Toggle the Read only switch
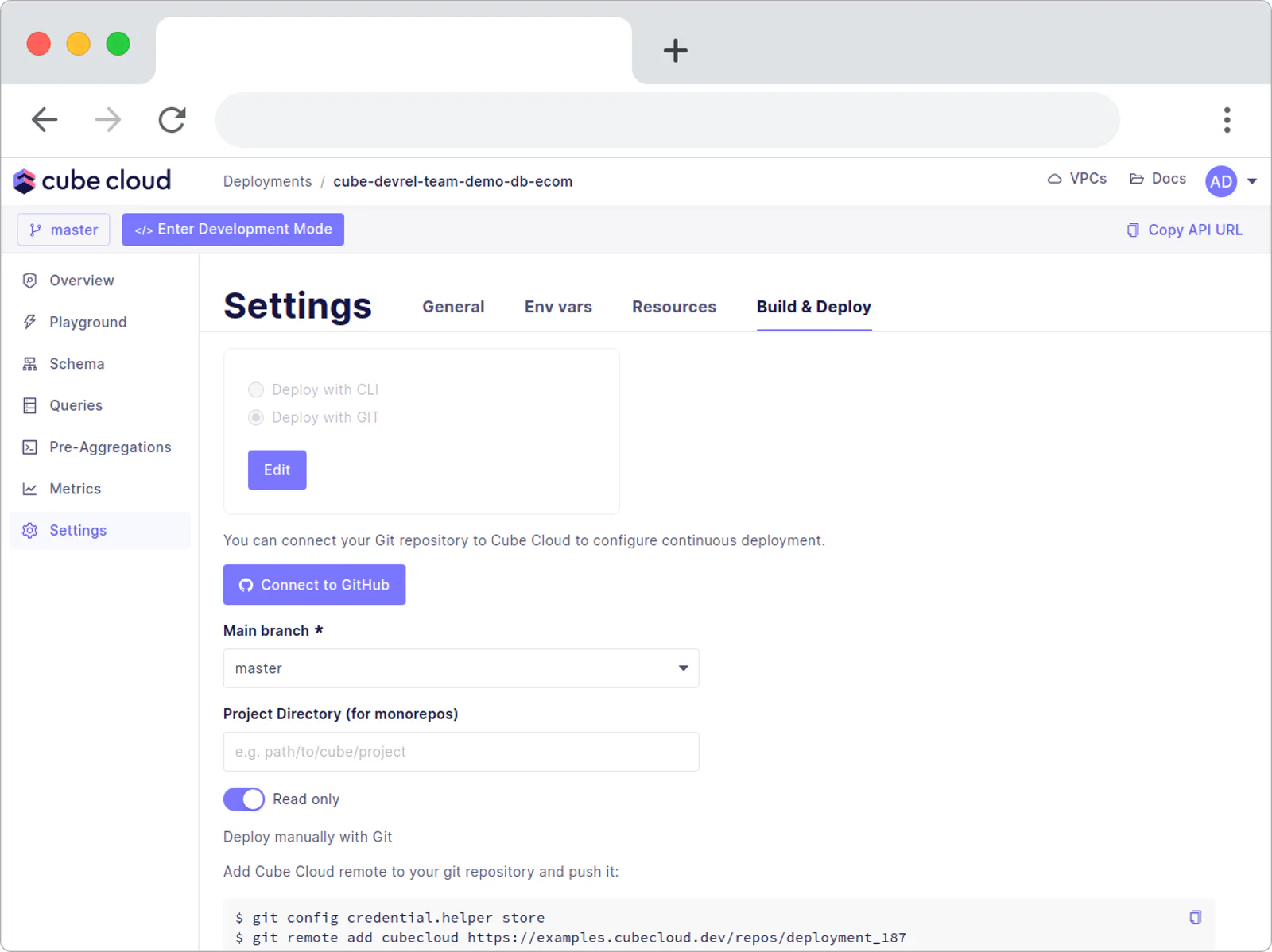Image resolution: width=1272 pixels, height=952 pixels. click(244, 799)
